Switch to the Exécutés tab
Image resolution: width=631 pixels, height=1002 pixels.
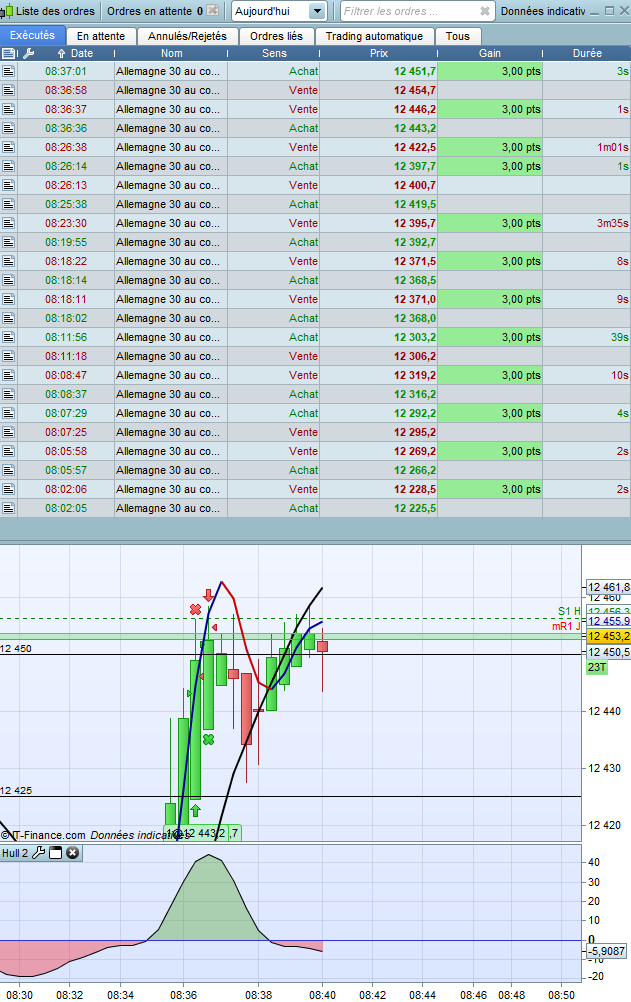tap(33, 36)
